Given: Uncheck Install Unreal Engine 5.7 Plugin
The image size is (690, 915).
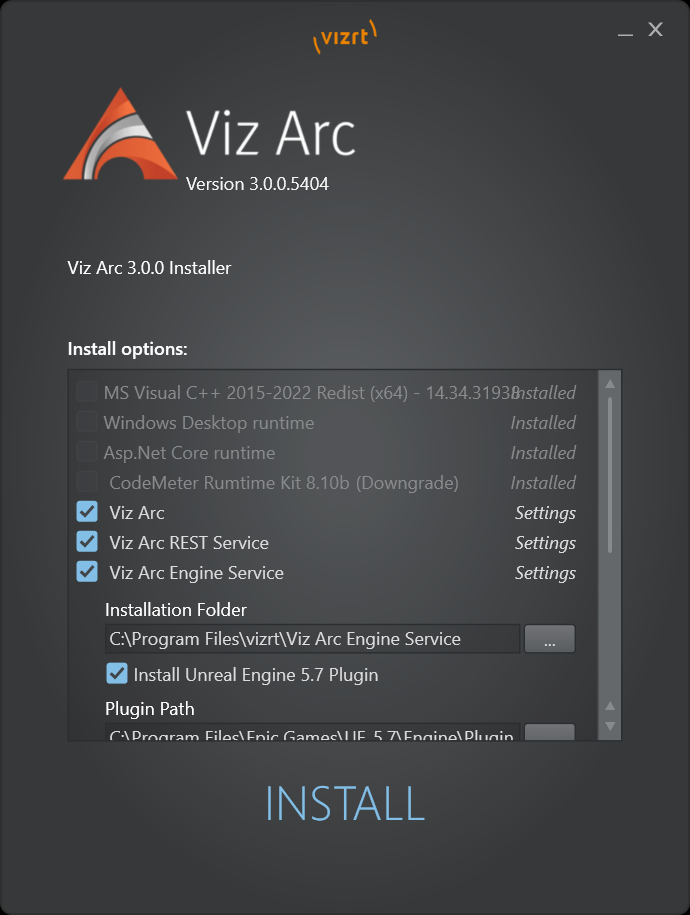Looking at the screenshot, I should click(117, 673).
